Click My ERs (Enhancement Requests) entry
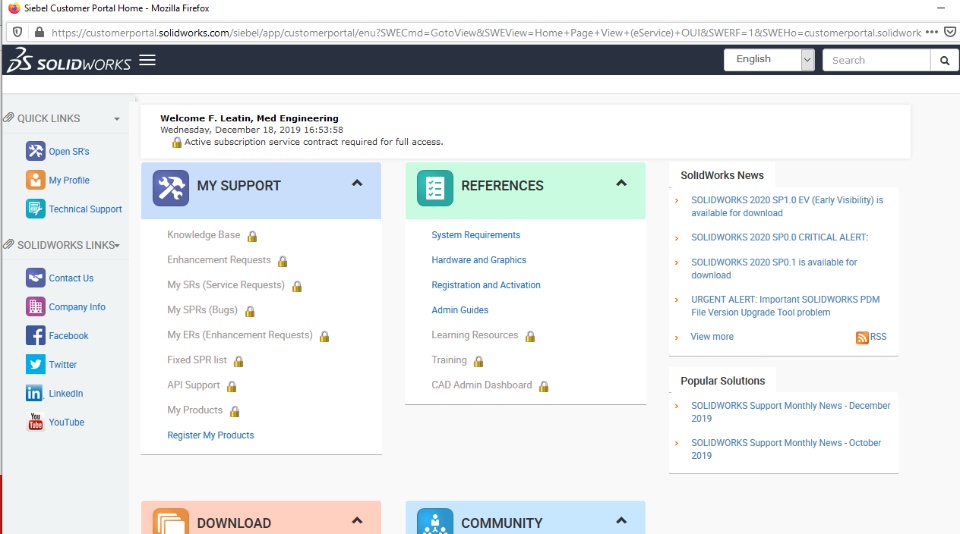Image resolution: width=960 pixels, height=534 pixels. [240, 336]
